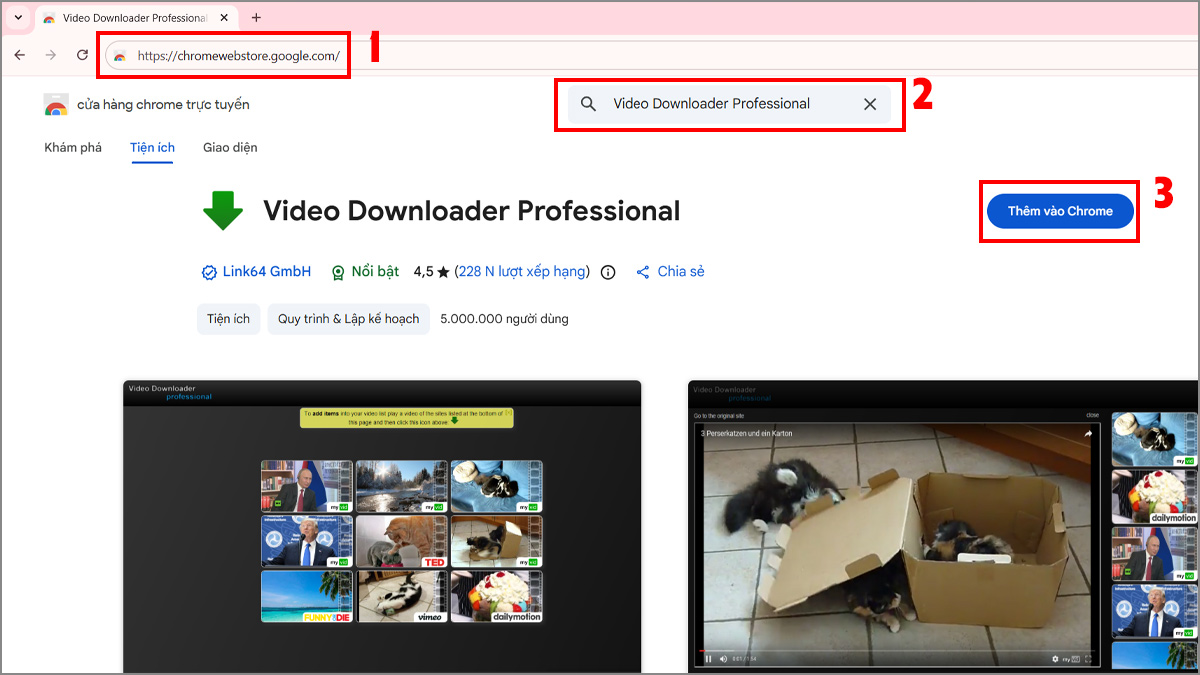The height and width of the screenshot is (675, 1200).
Task: Open the browser tab list chevron
Action: click(x=17, y=17)
